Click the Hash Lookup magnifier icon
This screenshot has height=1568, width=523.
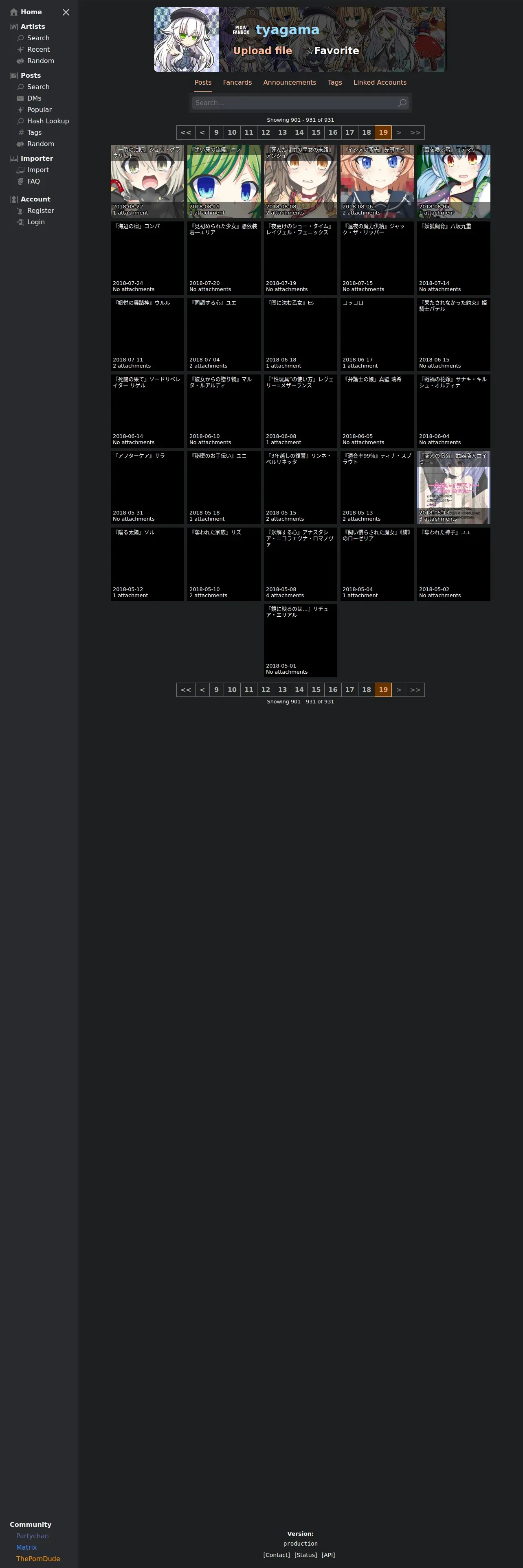pos(21,121)
